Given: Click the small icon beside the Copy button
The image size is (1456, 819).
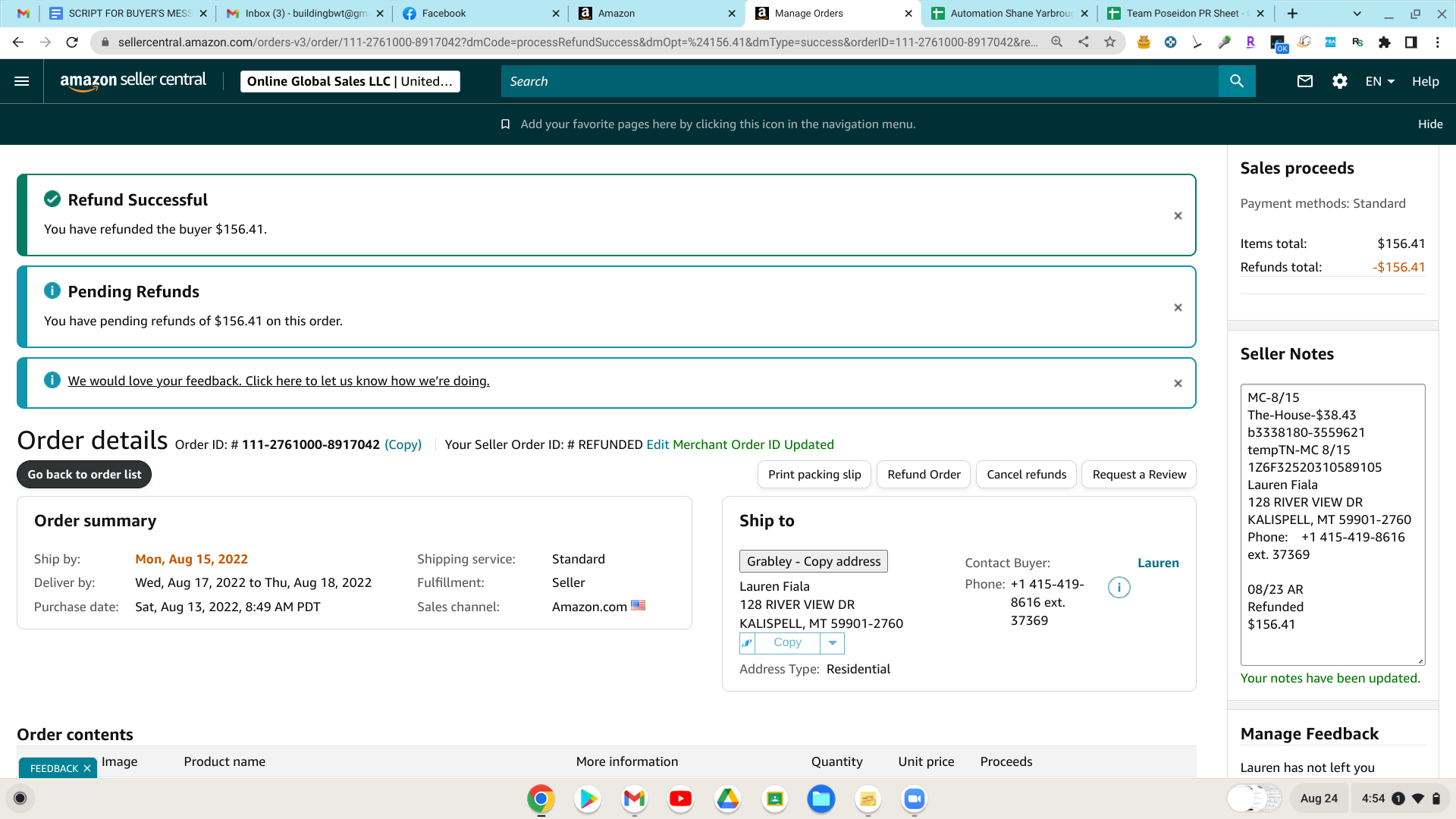Looking at the screenshot, I should [x=748, y=643].
